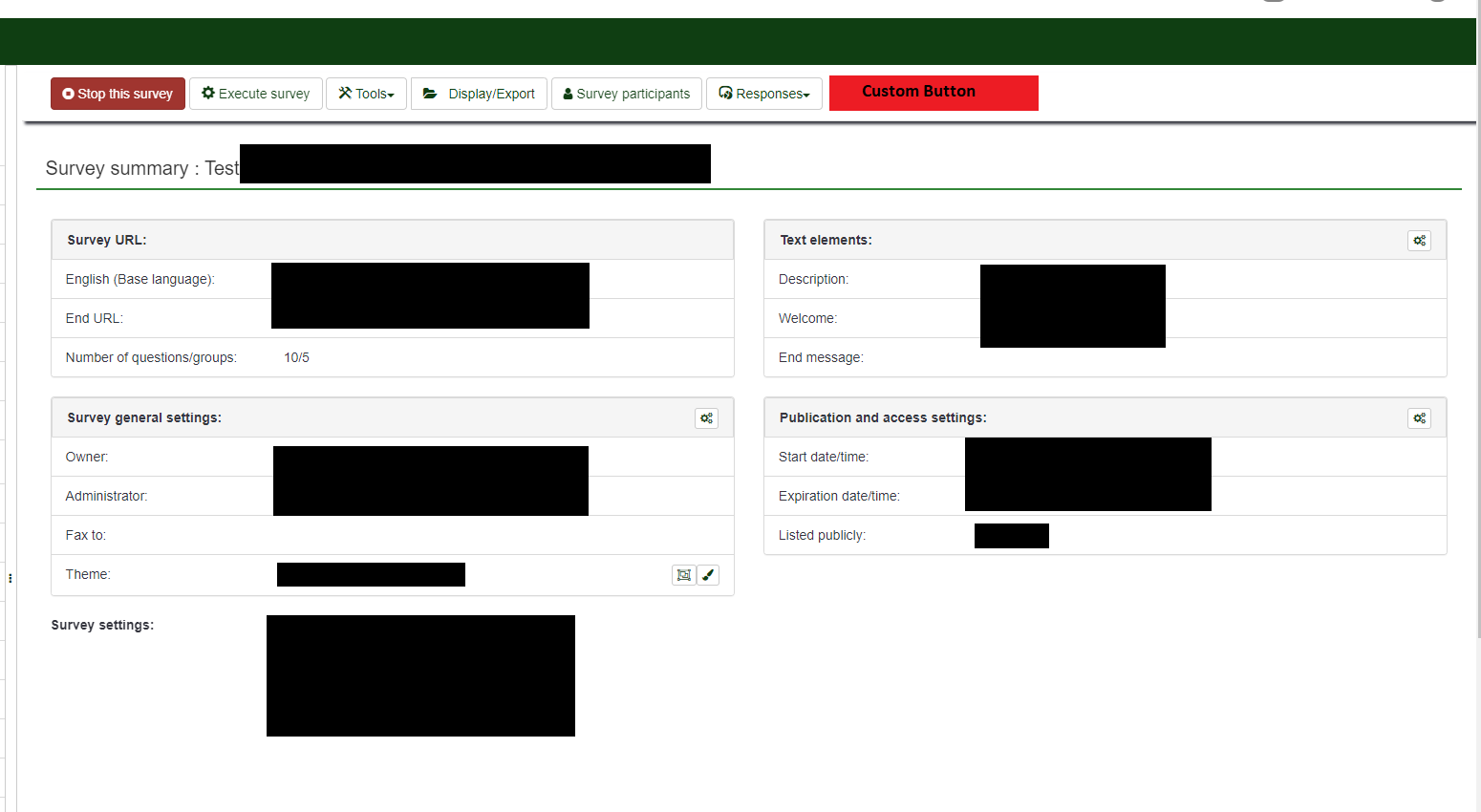Viewport: 1481px width, 812px height.
Task: Open Display/Export option
Action: tap(479, 94)
